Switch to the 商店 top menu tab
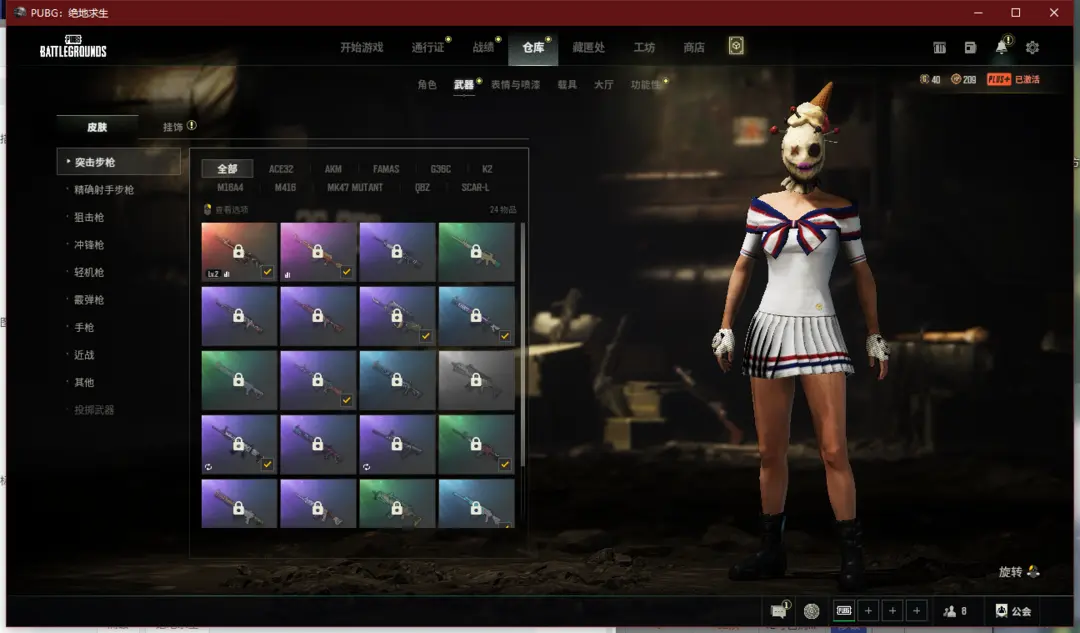 (x=693, y=47)
